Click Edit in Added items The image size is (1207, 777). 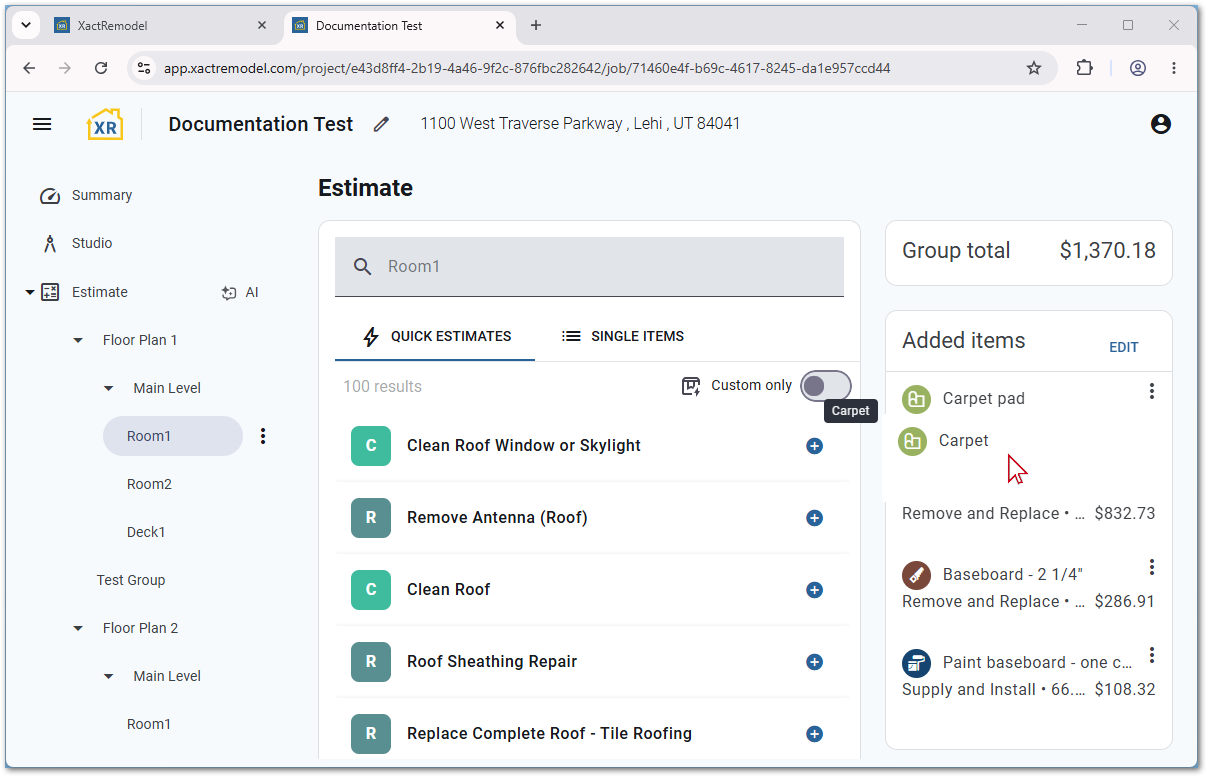point(1124,347)
